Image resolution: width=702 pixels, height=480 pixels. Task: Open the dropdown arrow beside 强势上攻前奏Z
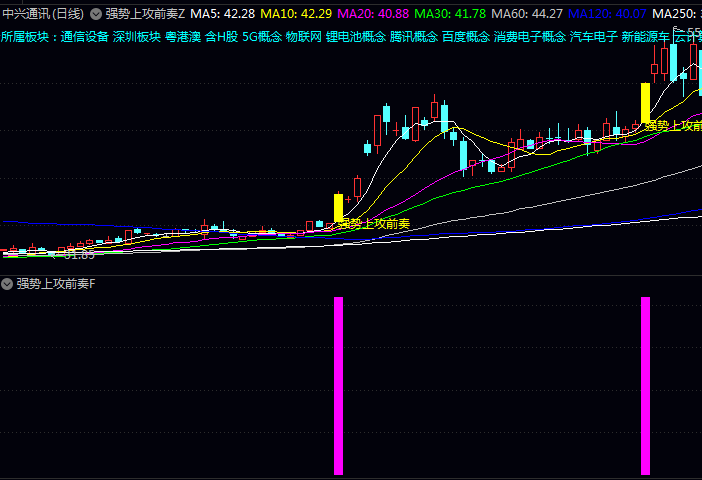[x=96, y=14]
